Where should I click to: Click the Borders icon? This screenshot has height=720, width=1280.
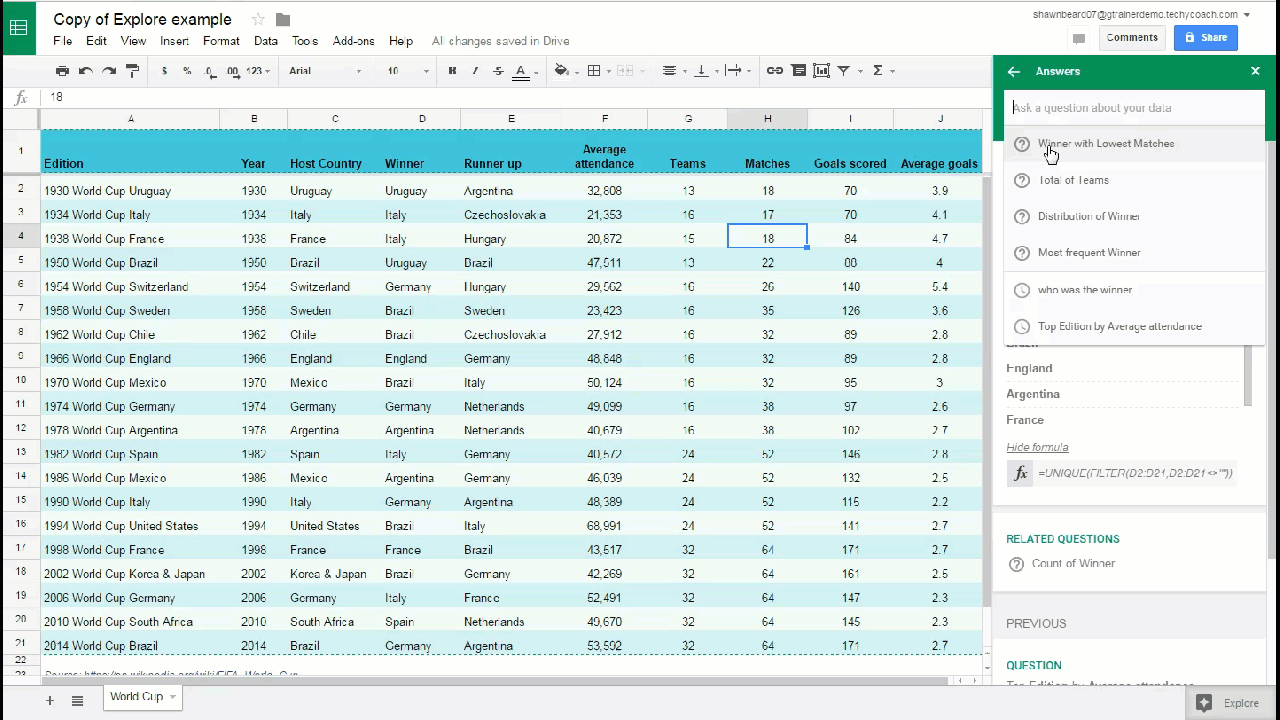594,71
